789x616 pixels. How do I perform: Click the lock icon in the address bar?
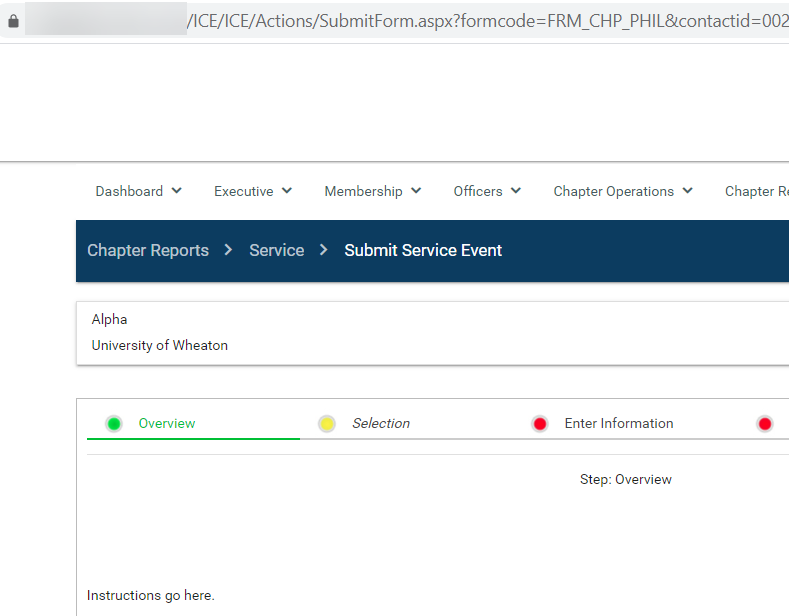(13, 21)
